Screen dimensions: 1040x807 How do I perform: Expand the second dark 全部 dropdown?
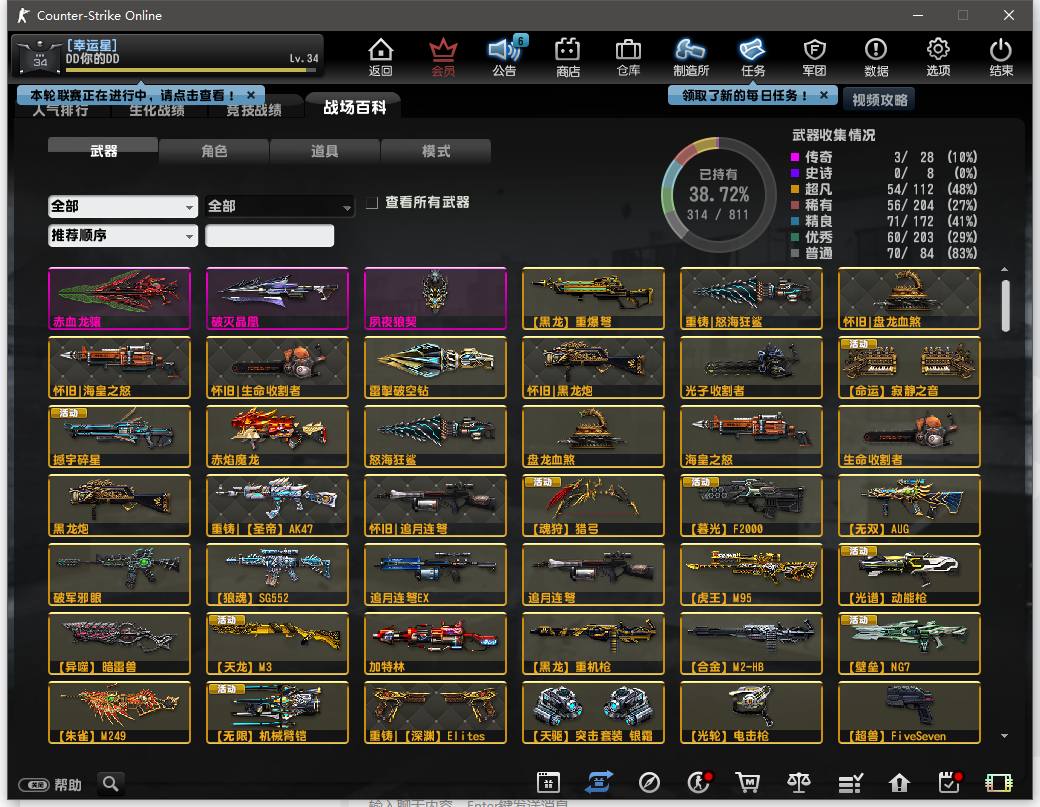click(x=279, y=206)
